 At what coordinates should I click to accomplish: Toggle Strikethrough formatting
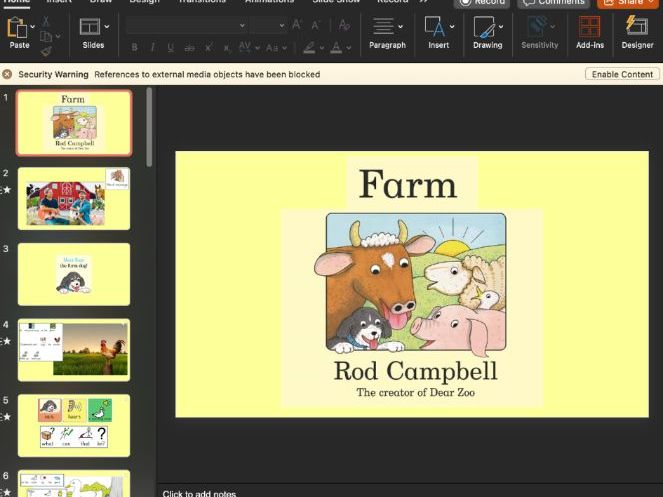tap(189, 48)
